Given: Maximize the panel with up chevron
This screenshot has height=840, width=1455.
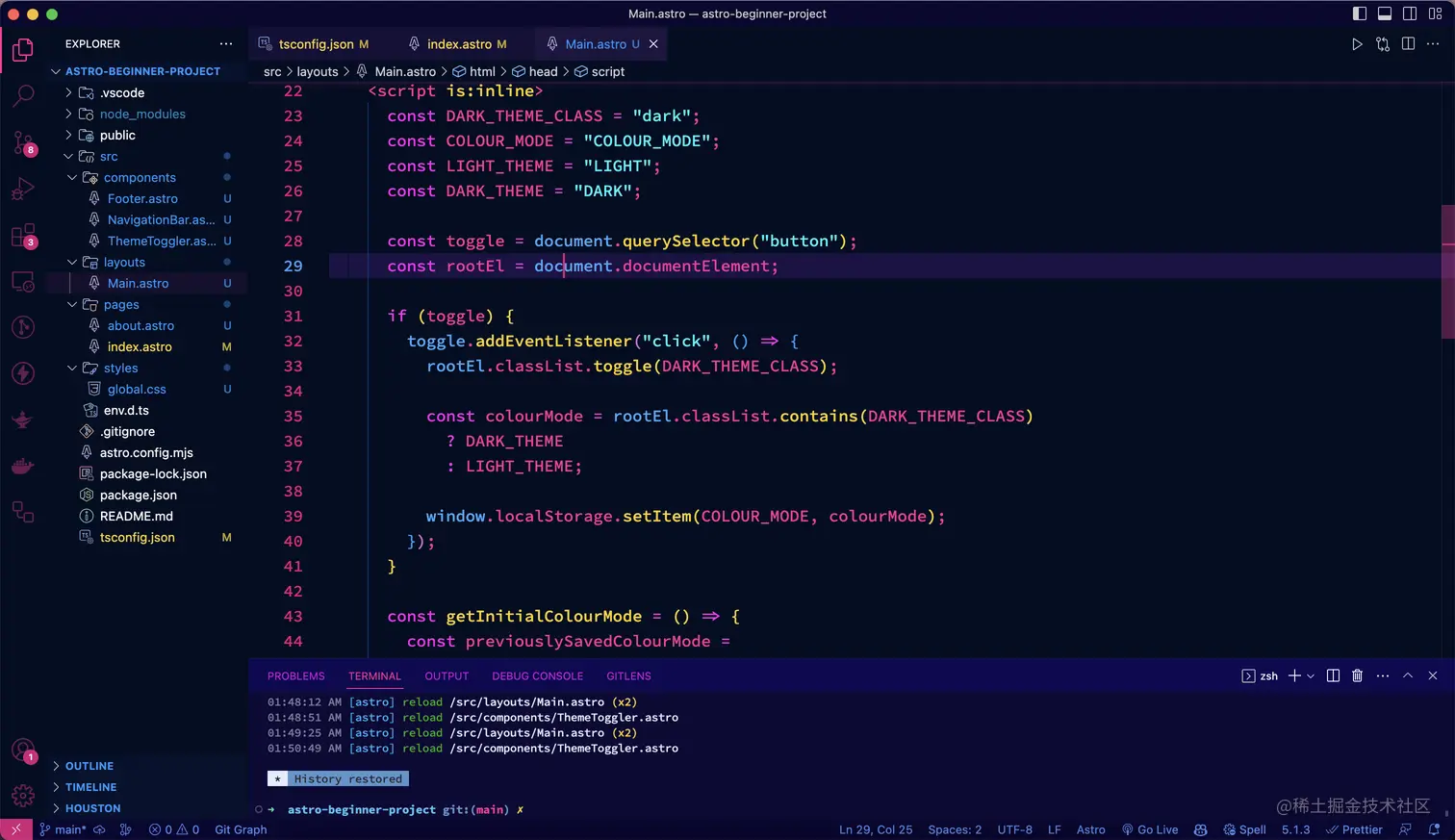Looking at the screenshot, I should click(1408, 675).
